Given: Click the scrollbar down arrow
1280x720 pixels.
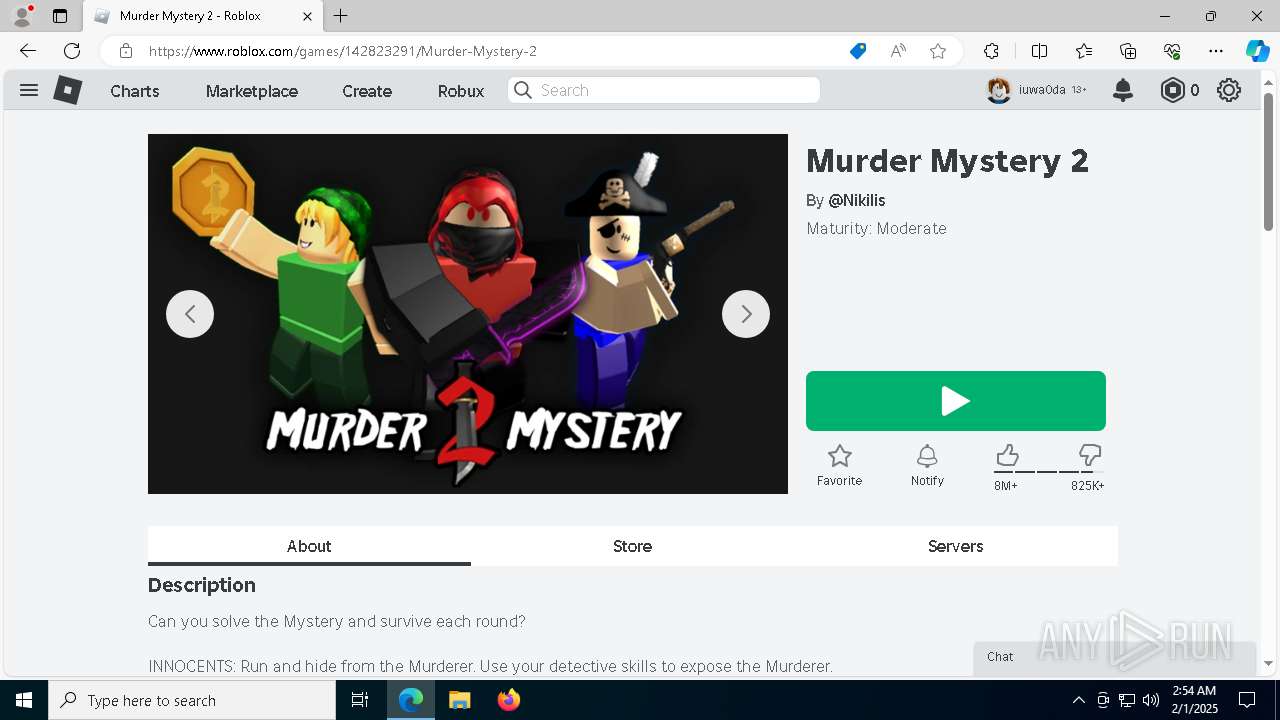Looking at the screenshot, I should click(1268, 664).
